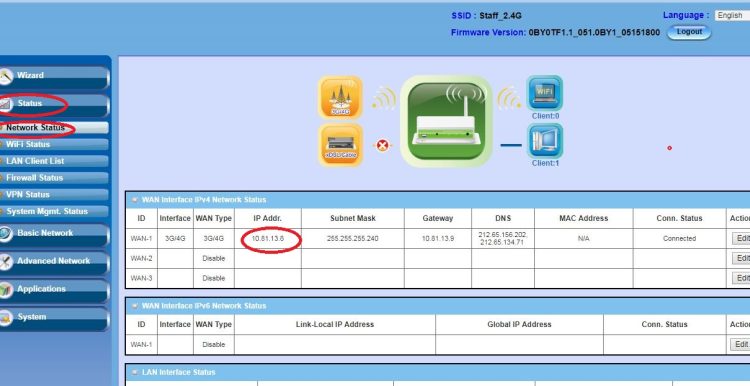
Task: Click WAN-3 Disable type cell
Action: tap(213, 278)
